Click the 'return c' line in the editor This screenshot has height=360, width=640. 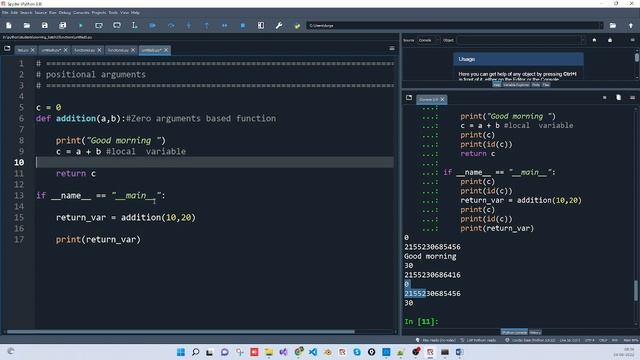(x=76, y=173)
